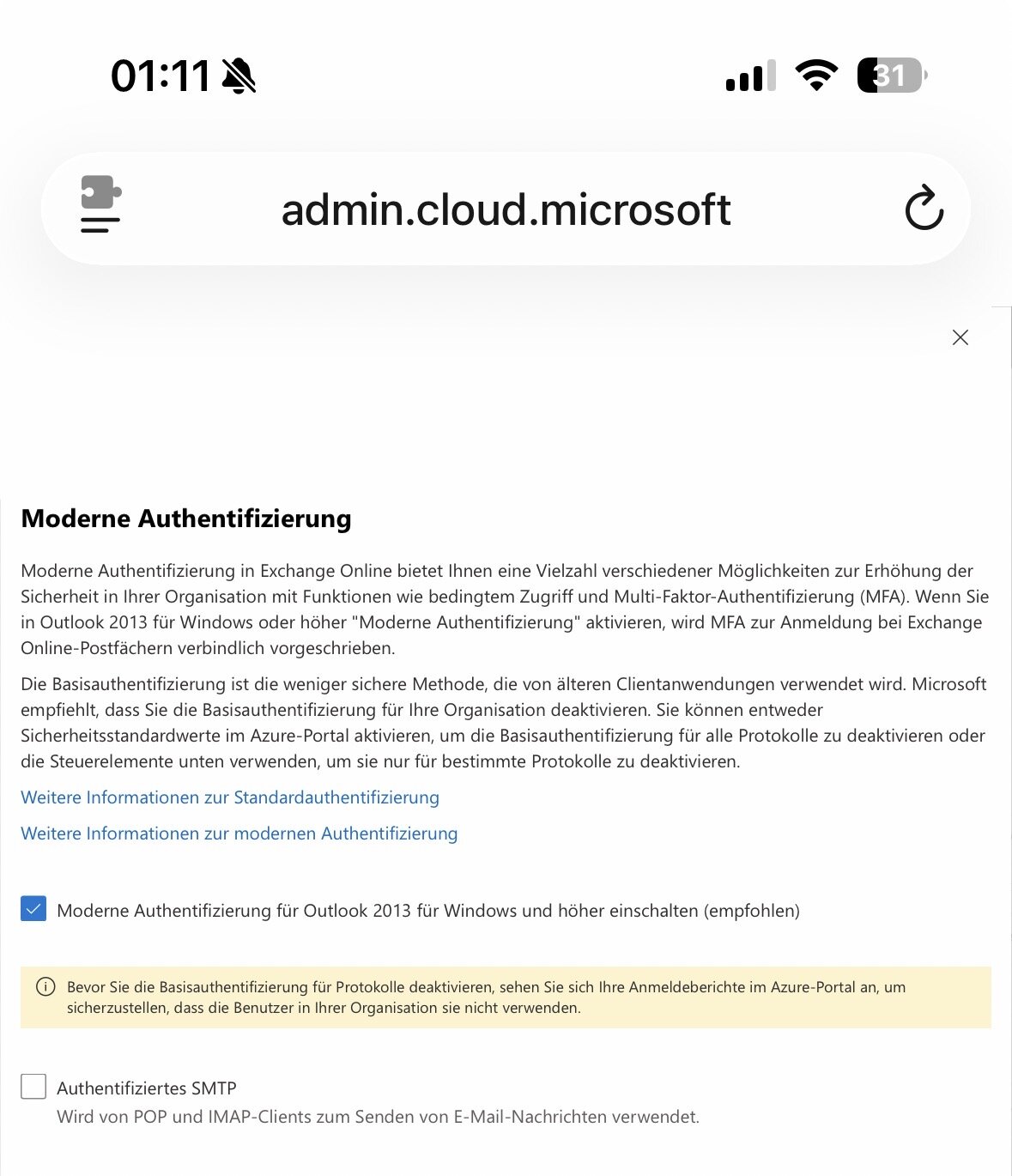Screen dimensions: 1012x1176
Task: Tap the silent mode bell icon
Action: 239,76
